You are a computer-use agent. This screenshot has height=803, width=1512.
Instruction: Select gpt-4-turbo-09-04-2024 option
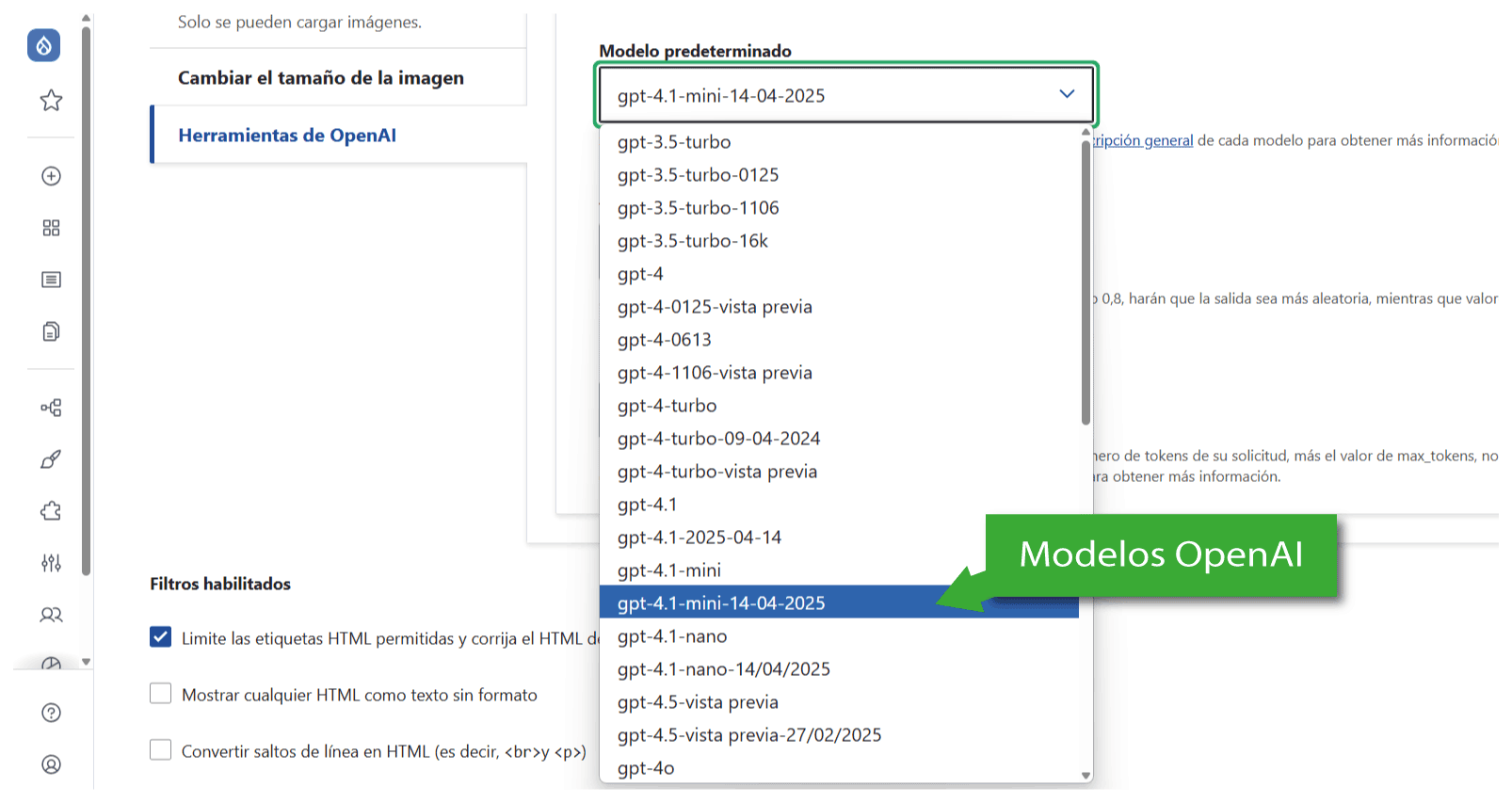[x=839, y=439]
